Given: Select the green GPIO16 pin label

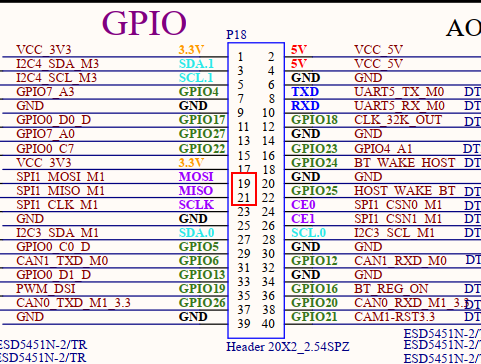Looking at the screenshot, I should pos(314,288).
